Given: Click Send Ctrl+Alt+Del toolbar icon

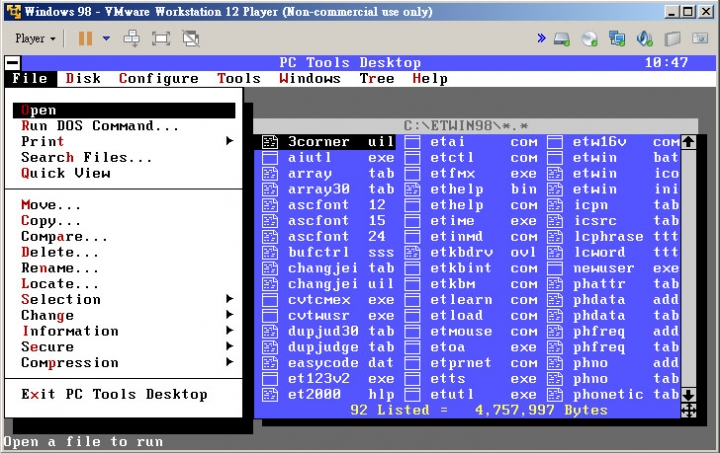Looking at the screenshot, I should pos(132,39).
